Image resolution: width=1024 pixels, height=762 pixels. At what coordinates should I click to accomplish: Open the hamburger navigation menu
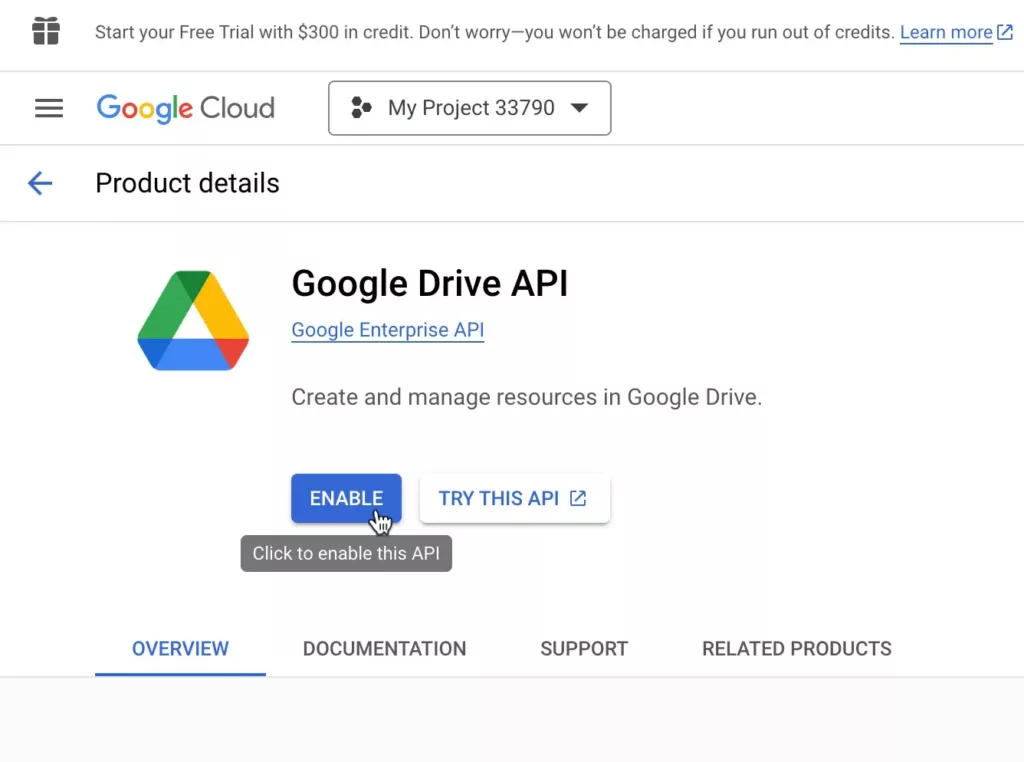(49, 108)
